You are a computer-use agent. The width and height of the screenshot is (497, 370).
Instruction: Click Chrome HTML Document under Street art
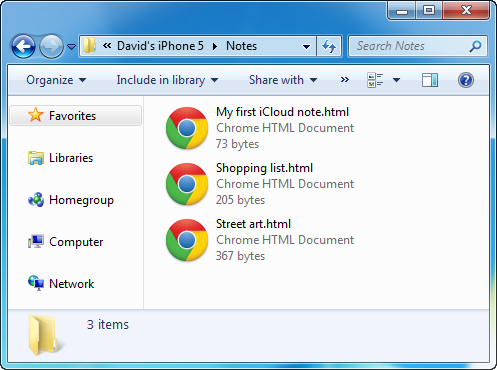[285, 240]
